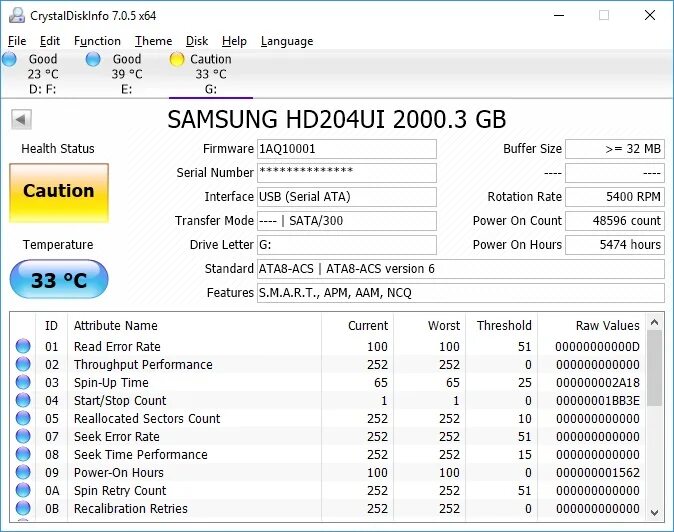Select the Seek Time Performance row
The height and width of the screenshot is (532, 674).
click(328, 455)
